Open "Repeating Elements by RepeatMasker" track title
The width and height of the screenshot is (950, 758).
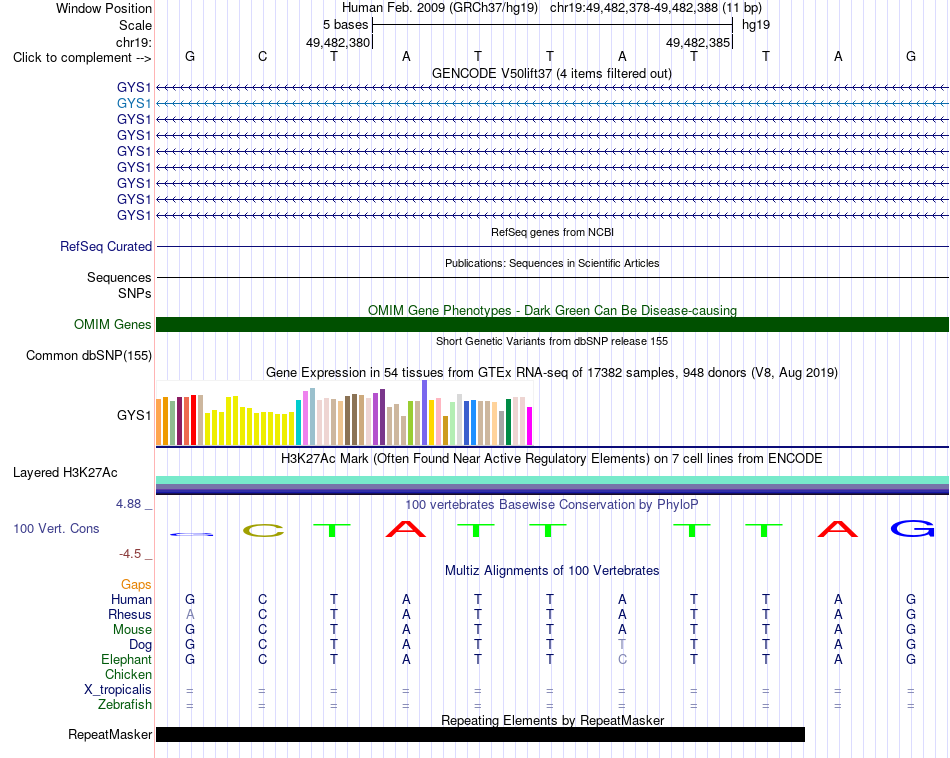(553, 720)
